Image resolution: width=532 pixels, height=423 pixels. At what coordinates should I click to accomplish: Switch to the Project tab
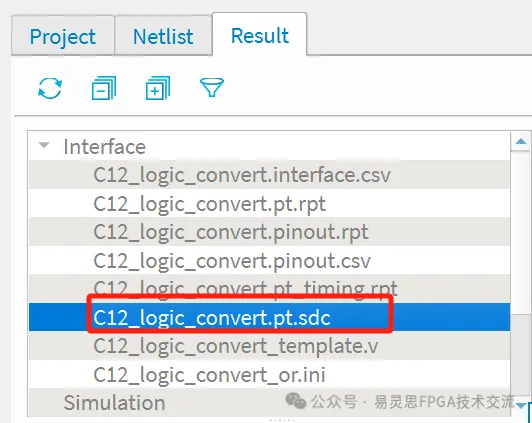point(63,35)
